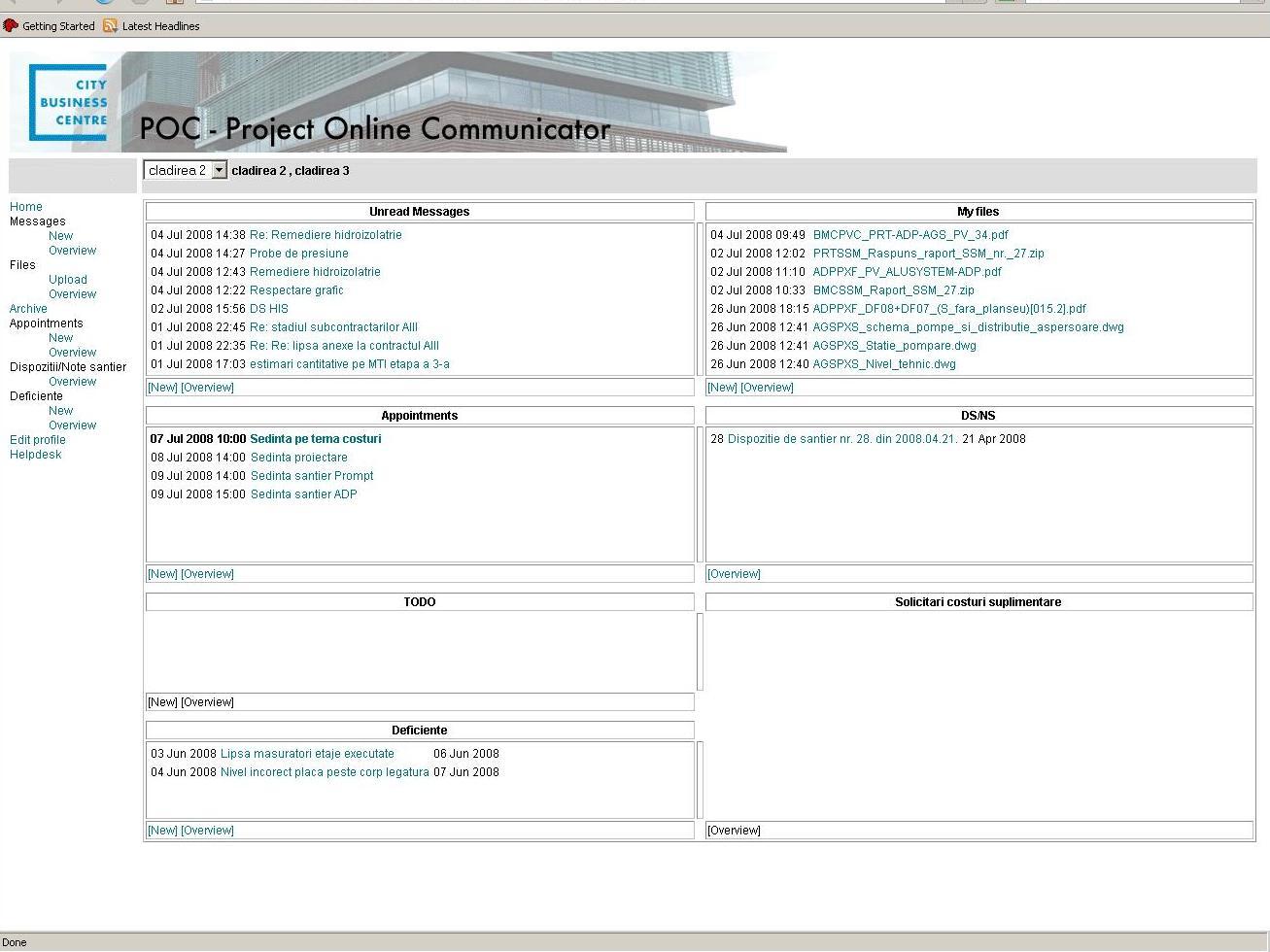Click [Overview] under Solicitari costuri suplimentare
This screenshot has height=952, width=1270.
pyautogui.click(x=734, y=831)
